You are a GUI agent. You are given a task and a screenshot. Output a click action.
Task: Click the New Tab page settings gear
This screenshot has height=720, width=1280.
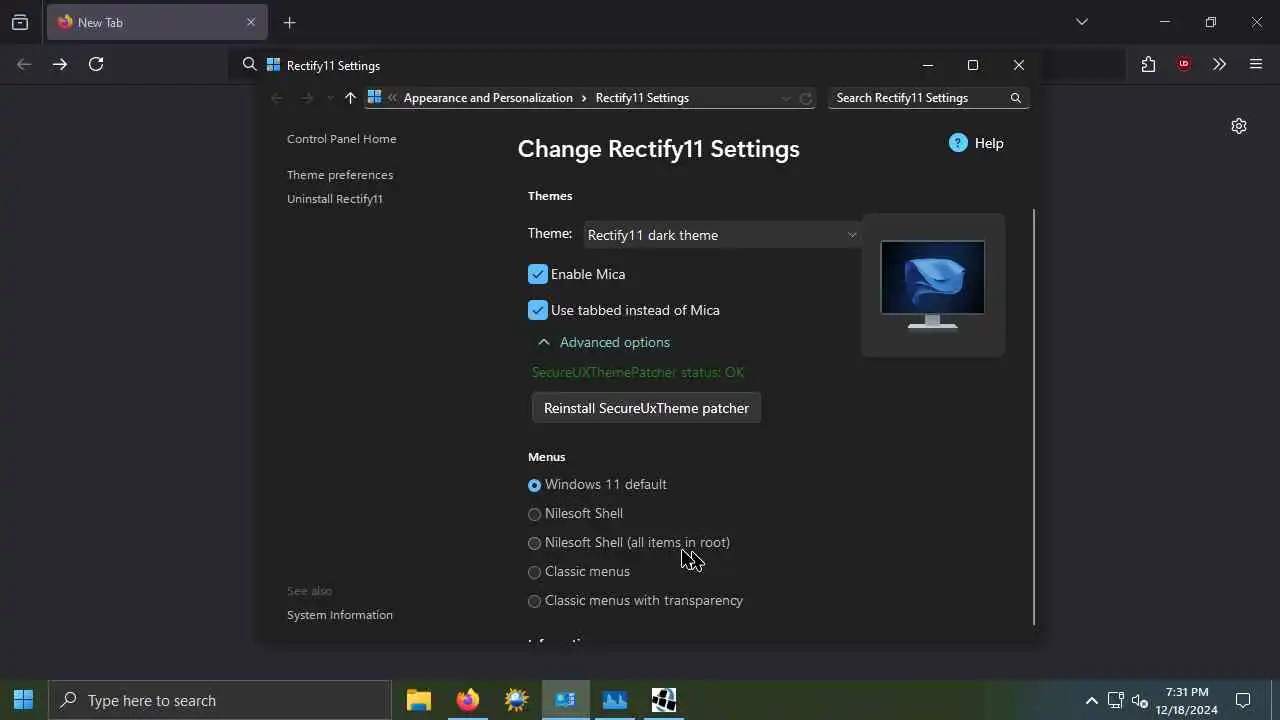(1239, 126)
